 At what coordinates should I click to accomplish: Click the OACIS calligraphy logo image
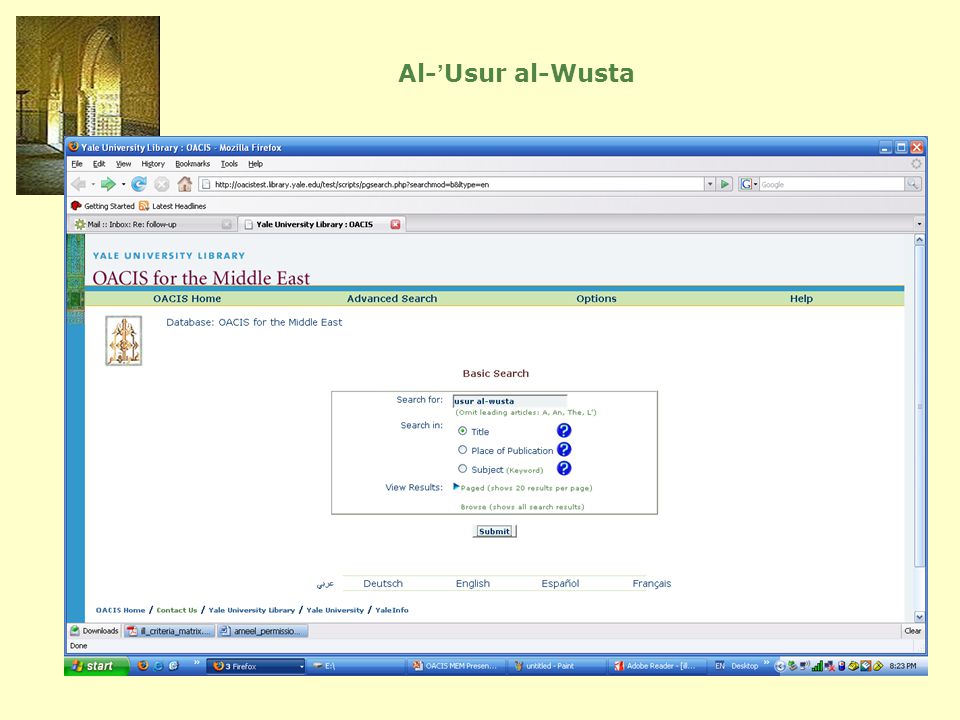pyautogui.click(x=124, y=341)
